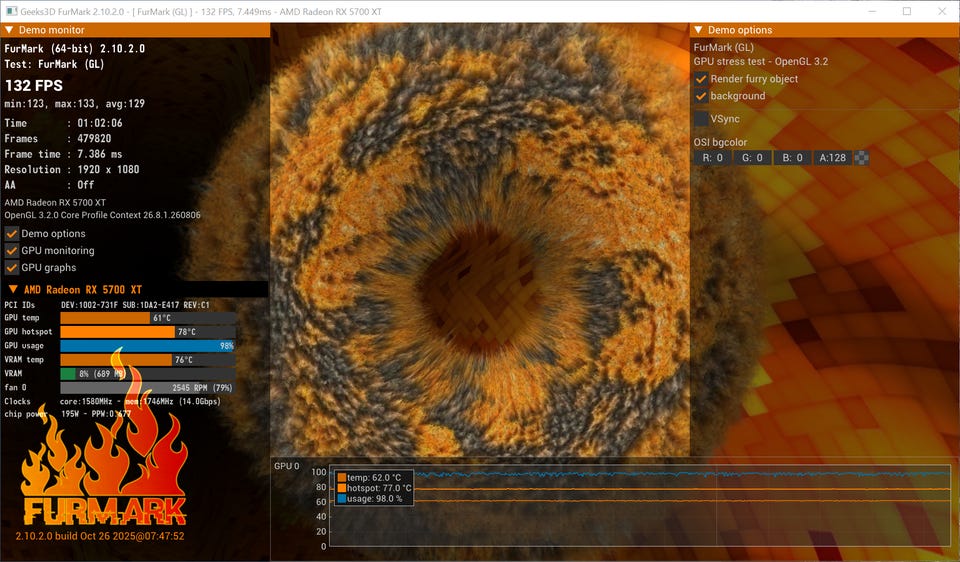Click the VRAM 8% usage bar
The height and width of the screenshot is (562, 960).
pyautogui.click(x=148, y=373)
